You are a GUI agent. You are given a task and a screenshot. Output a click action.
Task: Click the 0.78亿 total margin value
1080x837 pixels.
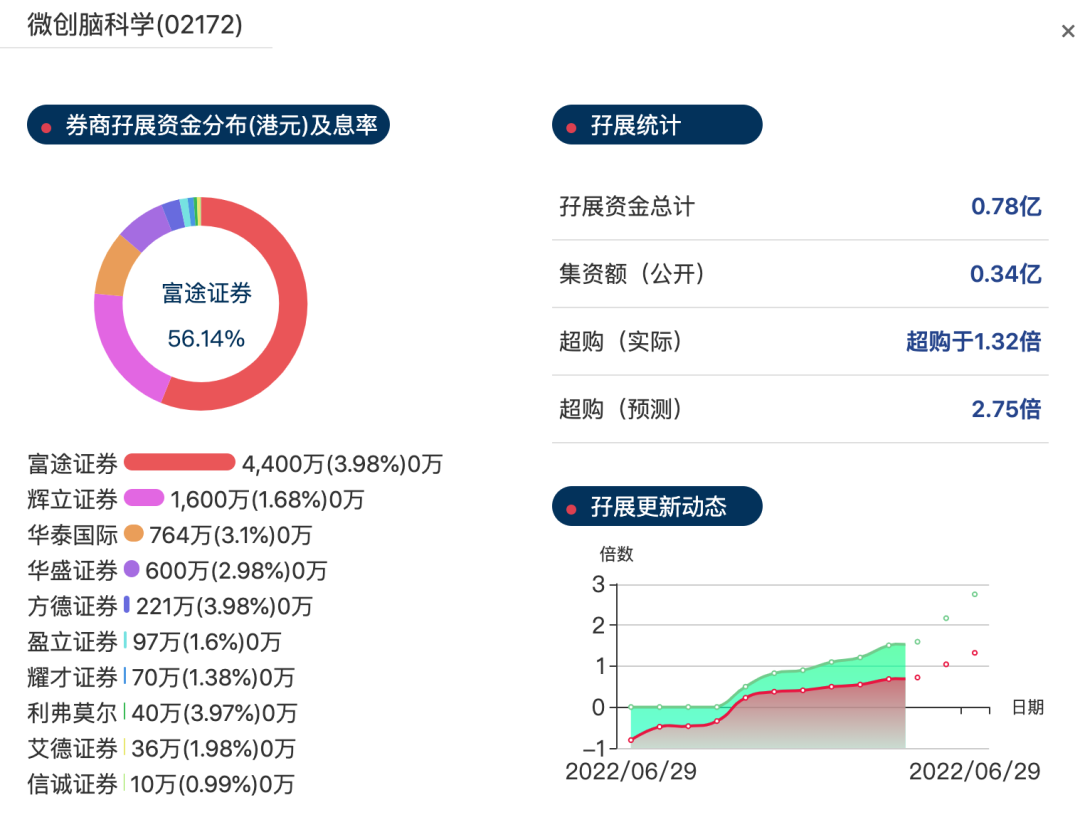(1006, 206)
